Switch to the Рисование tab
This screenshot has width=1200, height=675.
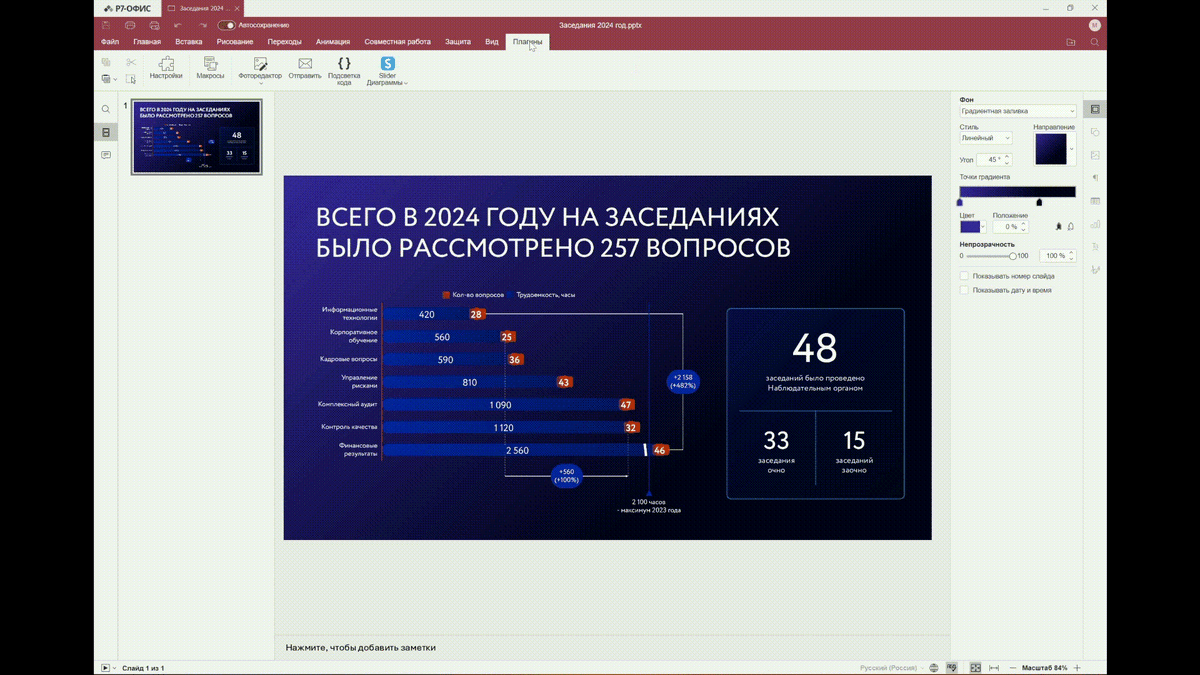(x=235, y=42)
